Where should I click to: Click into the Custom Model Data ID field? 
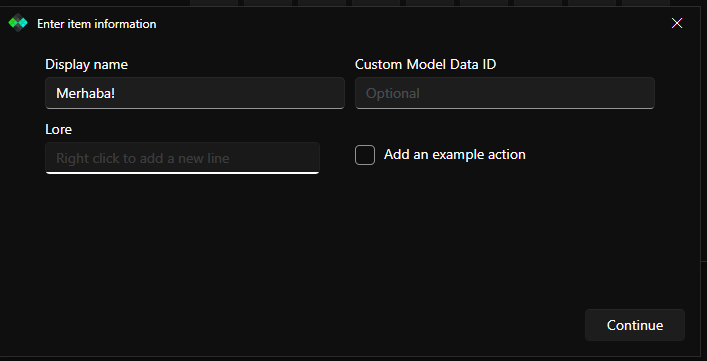point(505,93)
